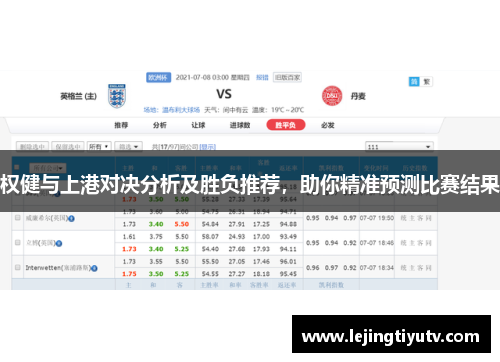Click the match time 2021-07-08 03:00
Viewport: 500px width, 362px height.
click(x=202, y=78)
